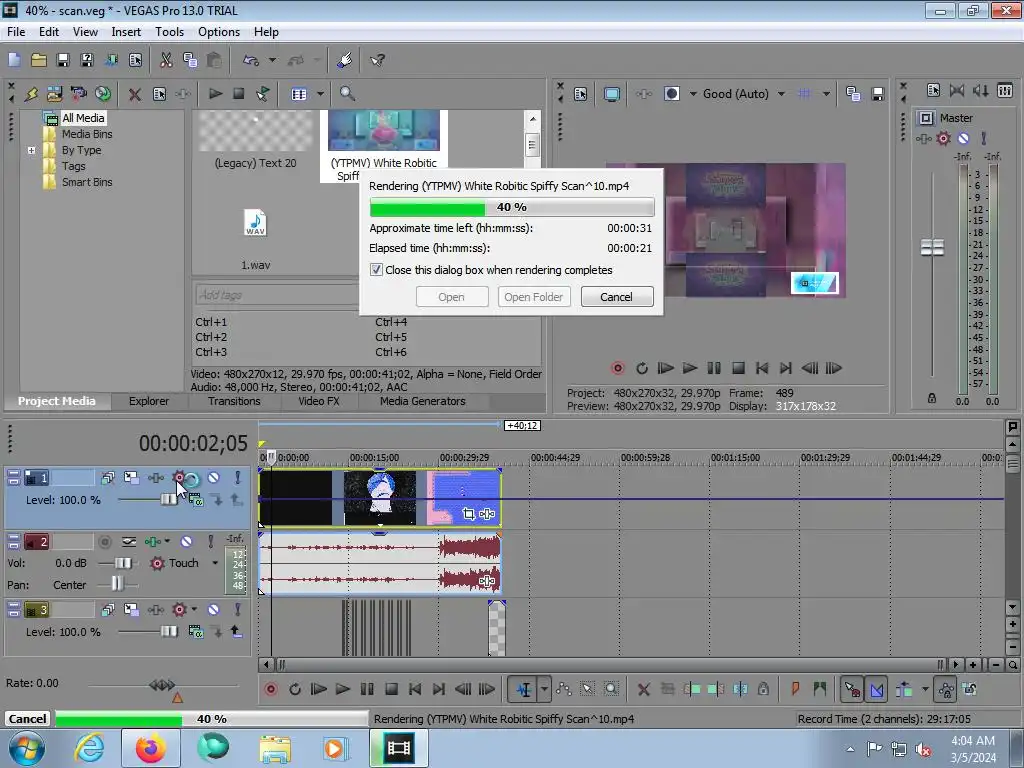Toggle Mute on video track 1
The width and height of the screenshot is (1024, 768).
(x=214, y=477)
